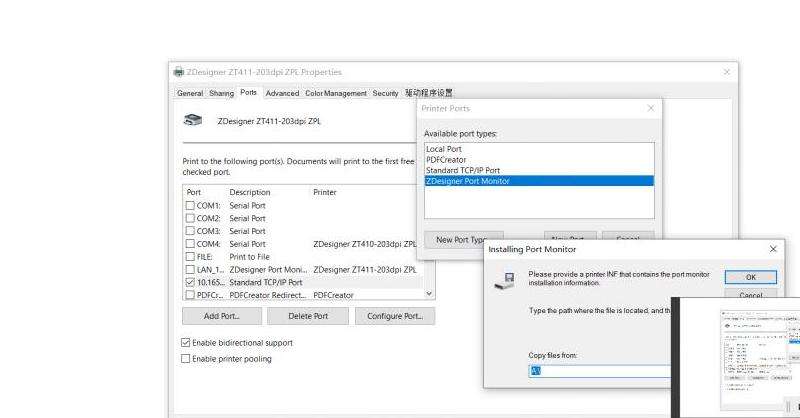Check the COM4 serial port checkbox
Viewport: 800px width, 418px height.
click(x=190, y=243)
